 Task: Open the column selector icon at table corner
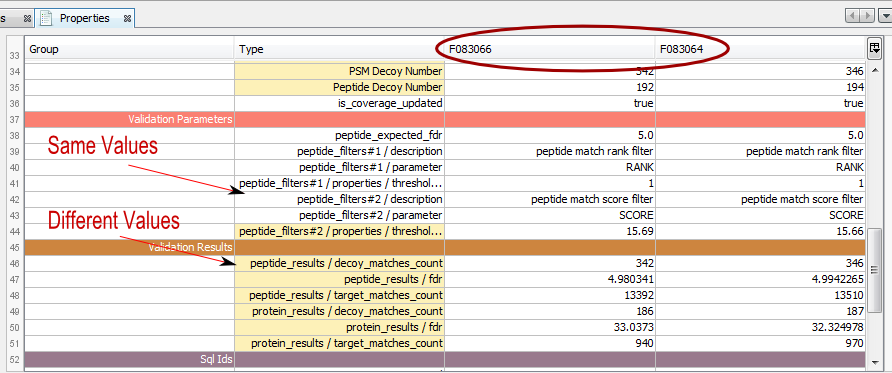tap(875, 49)
